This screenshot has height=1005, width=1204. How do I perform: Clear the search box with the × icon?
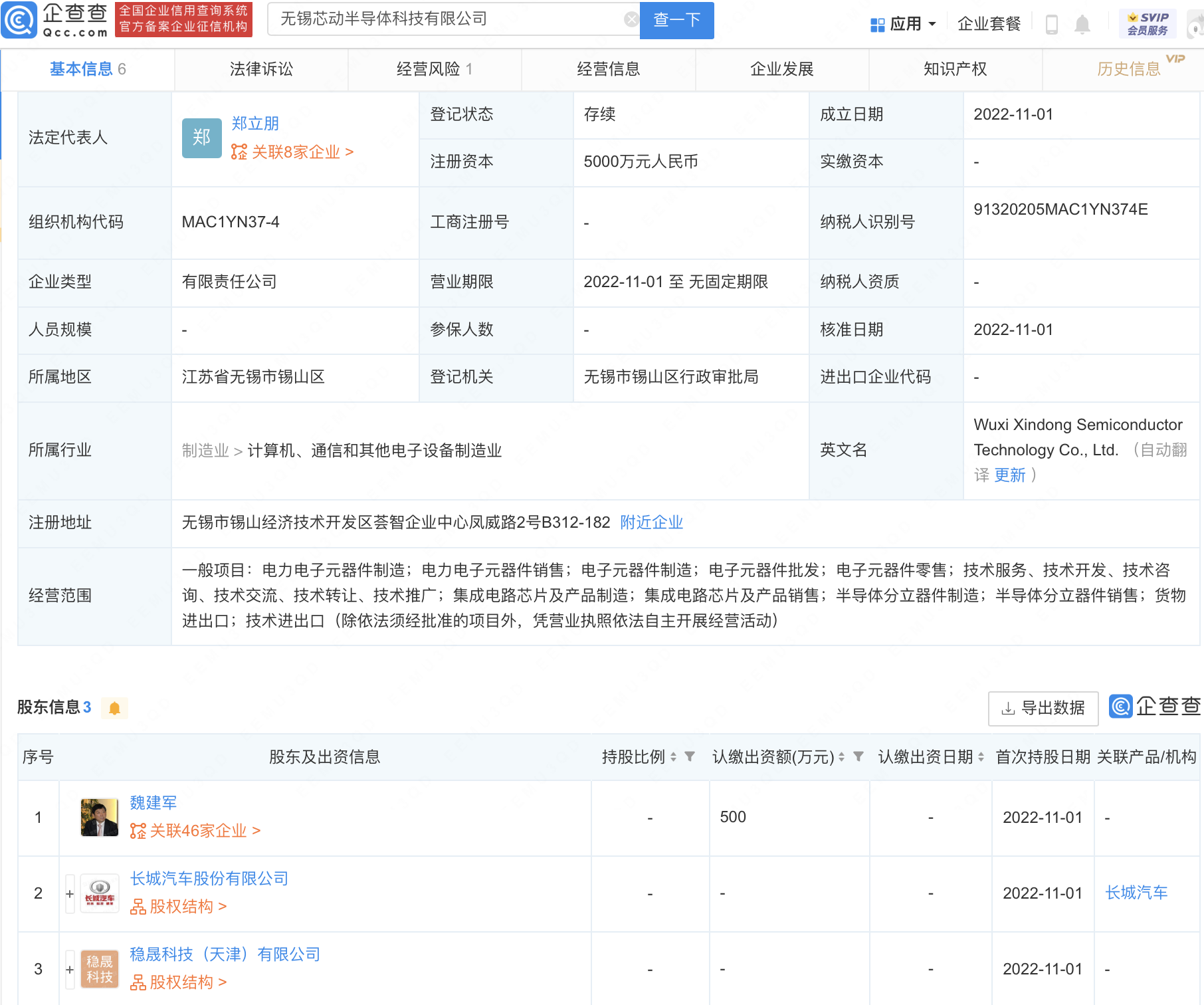(x=631, y=19)
